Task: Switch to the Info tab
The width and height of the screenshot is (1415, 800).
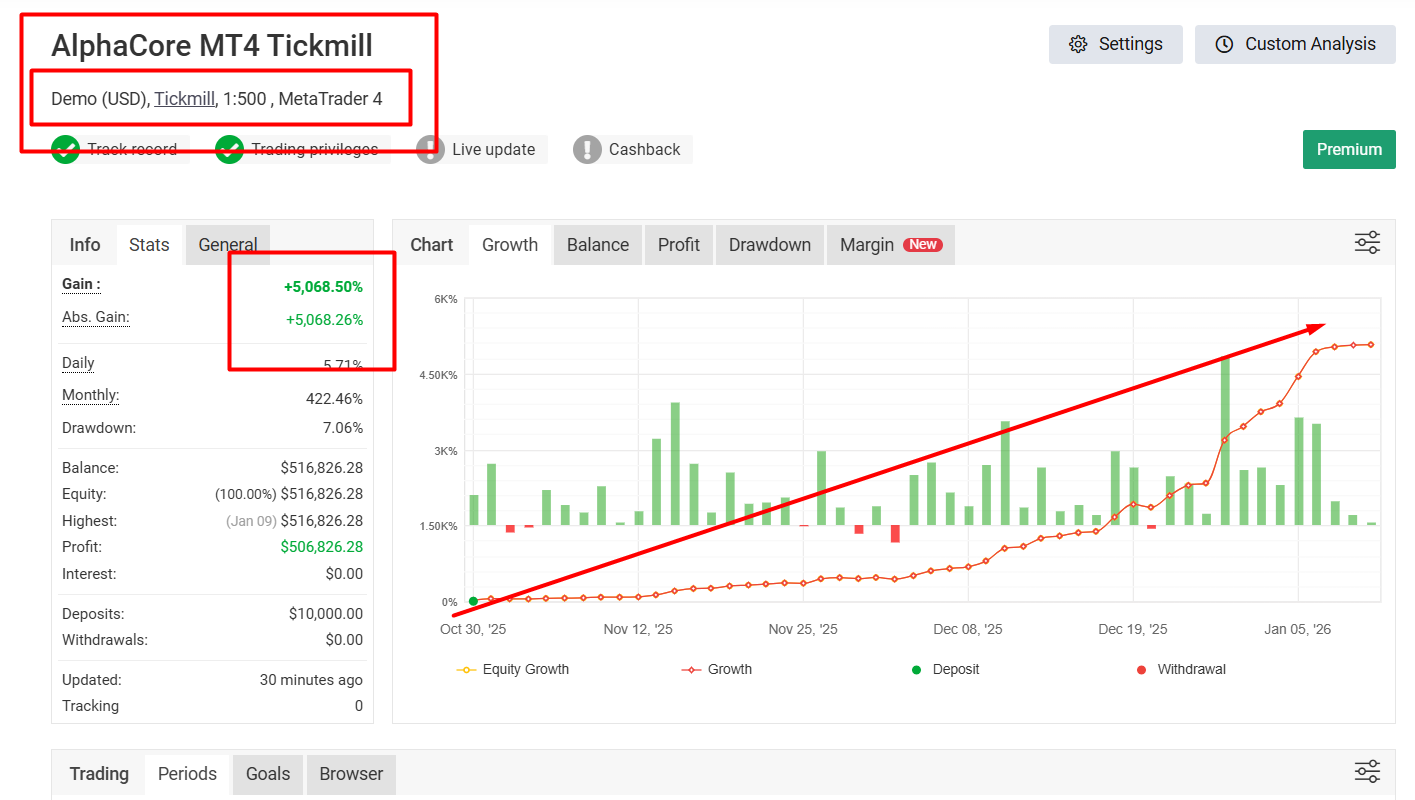Action: 85,245
